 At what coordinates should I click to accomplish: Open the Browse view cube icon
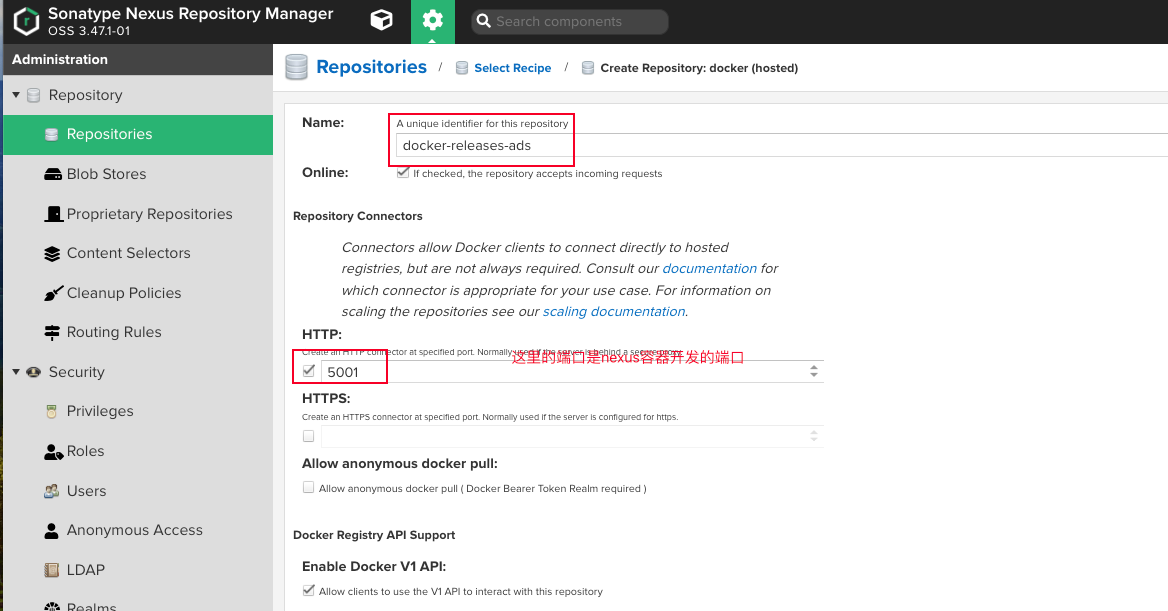381,19
